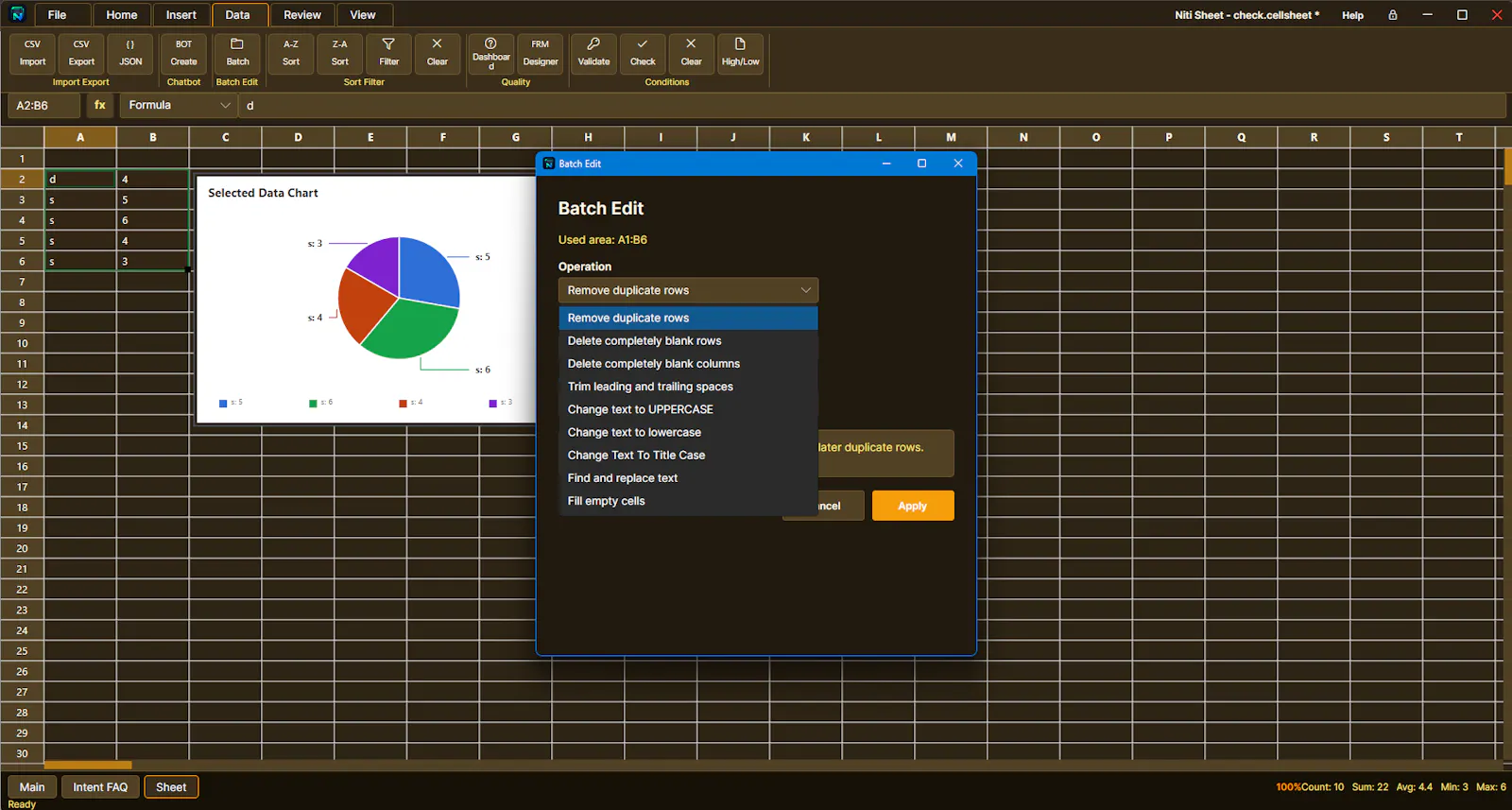
Task: Select 'Remove duplicate rows' option in list
Action: [688, 318]
